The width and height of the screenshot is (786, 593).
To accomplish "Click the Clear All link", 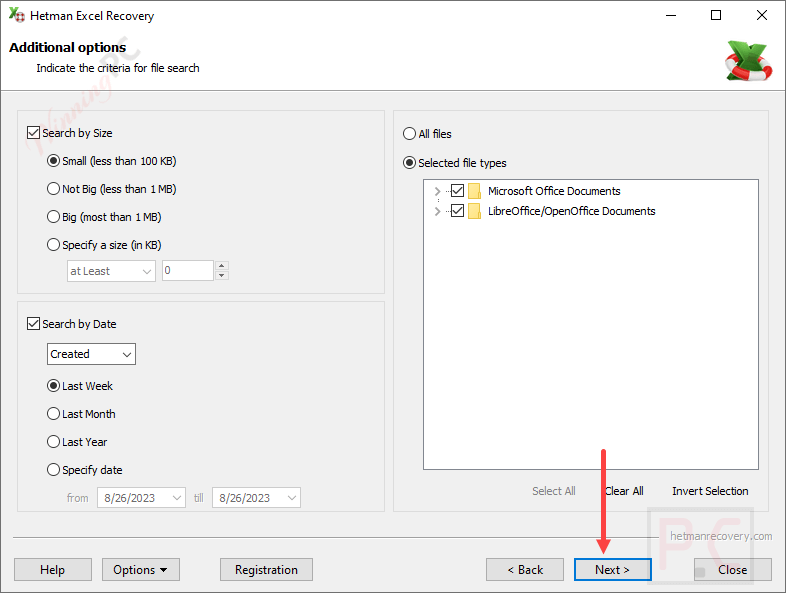I will tap(625, 491).
